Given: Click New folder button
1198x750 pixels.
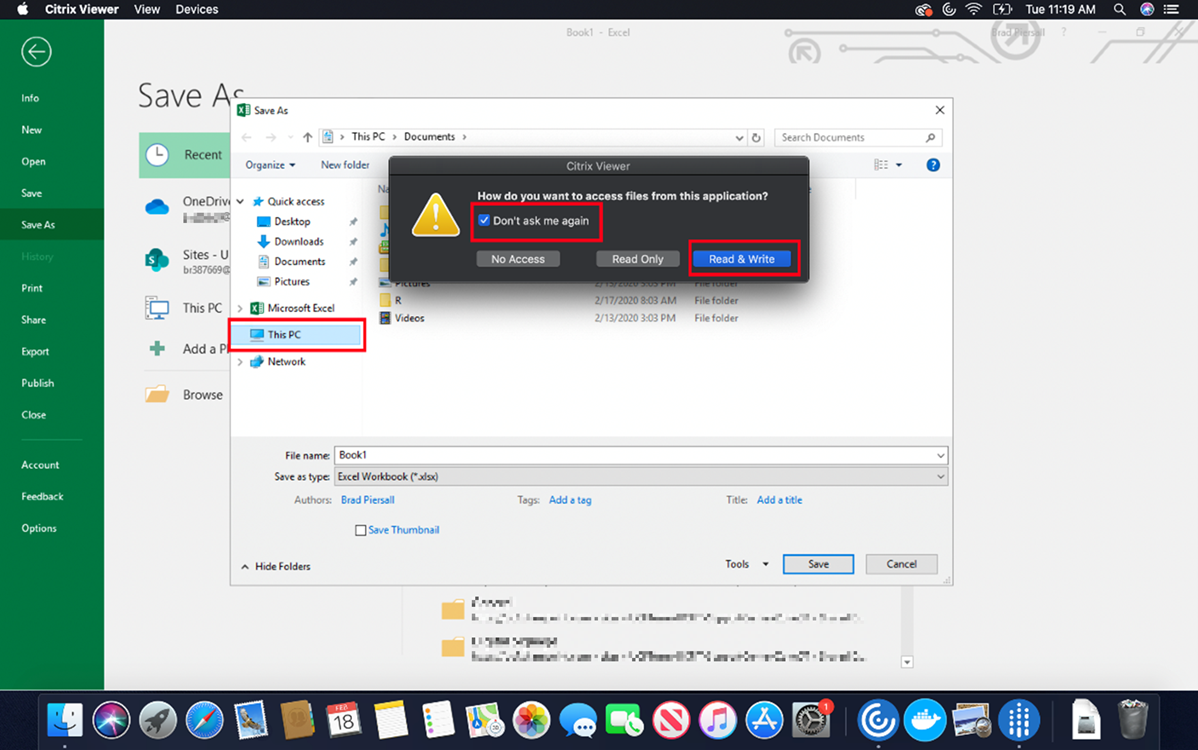Looking at the screenshot, I should [x=345, y=165].
